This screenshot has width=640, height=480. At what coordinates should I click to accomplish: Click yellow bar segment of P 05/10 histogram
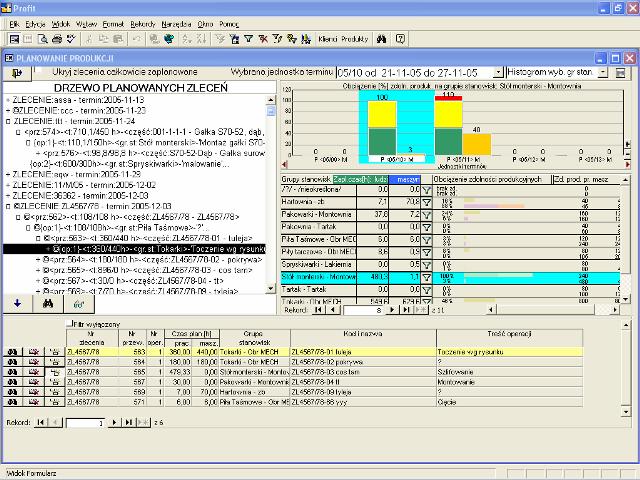tap(382, 114)
